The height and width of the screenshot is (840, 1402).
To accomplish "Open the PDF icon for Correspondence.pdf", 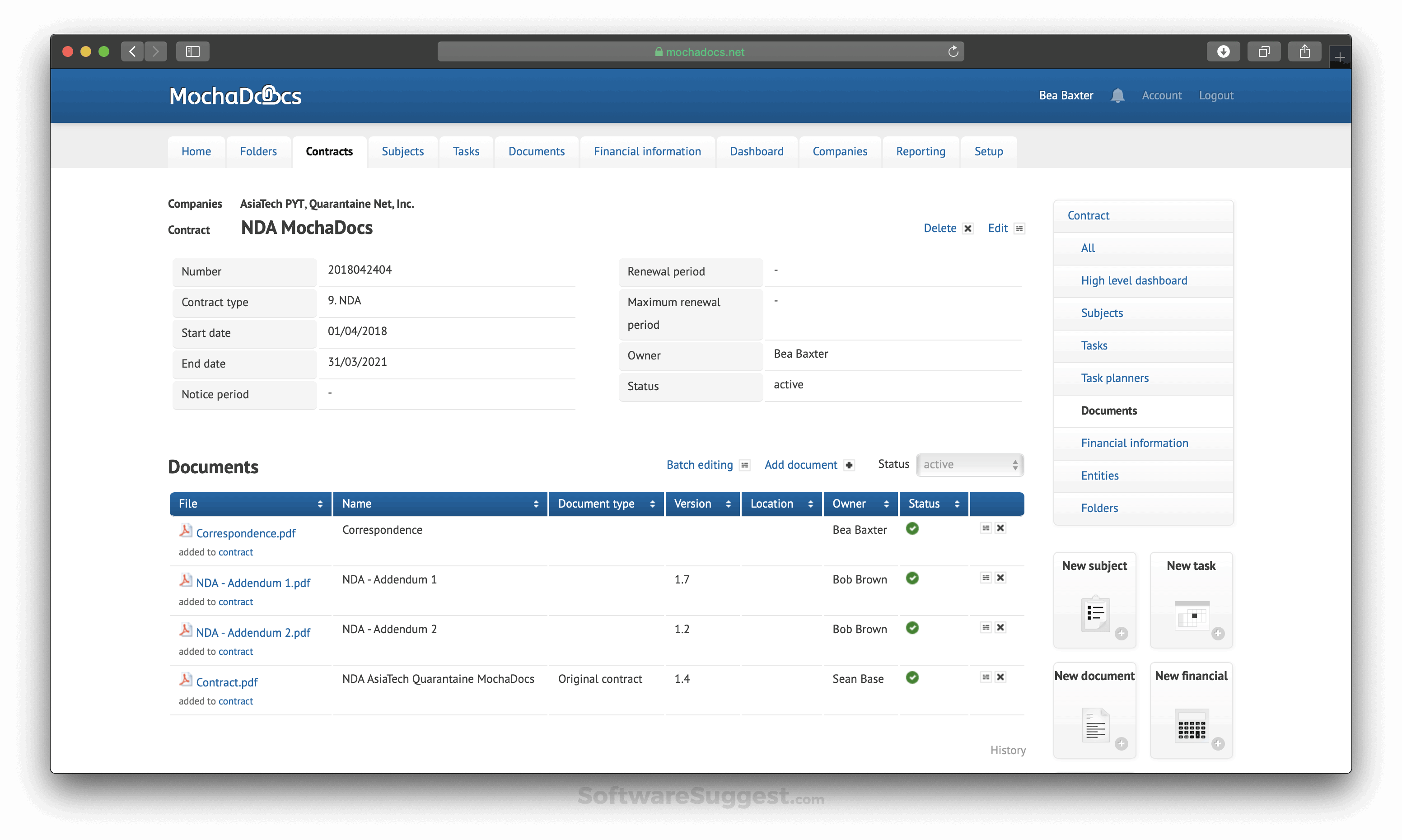I will click(x=186, y=531).
